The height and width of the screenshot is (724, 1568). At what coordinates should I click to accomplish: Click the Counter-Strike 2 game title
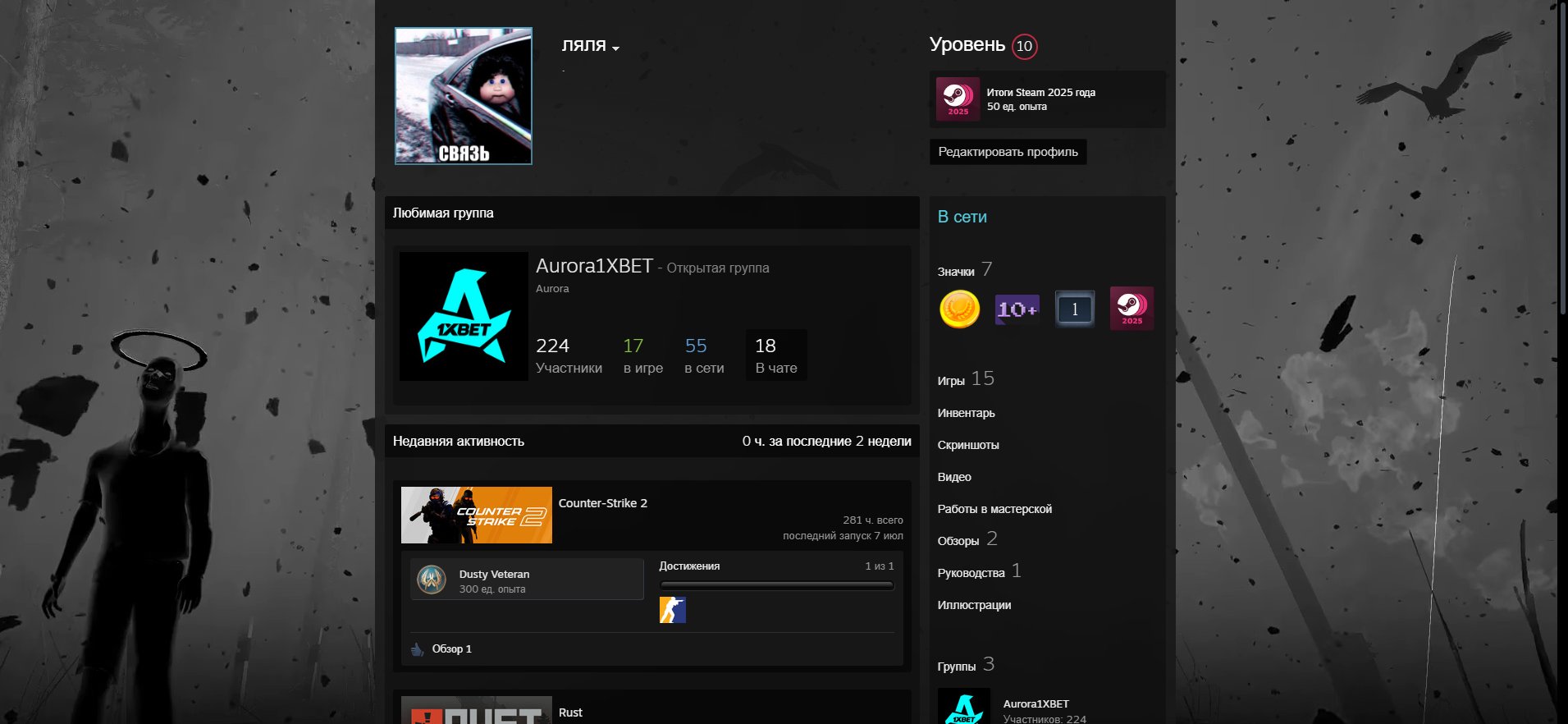click(x=603, y=503)
